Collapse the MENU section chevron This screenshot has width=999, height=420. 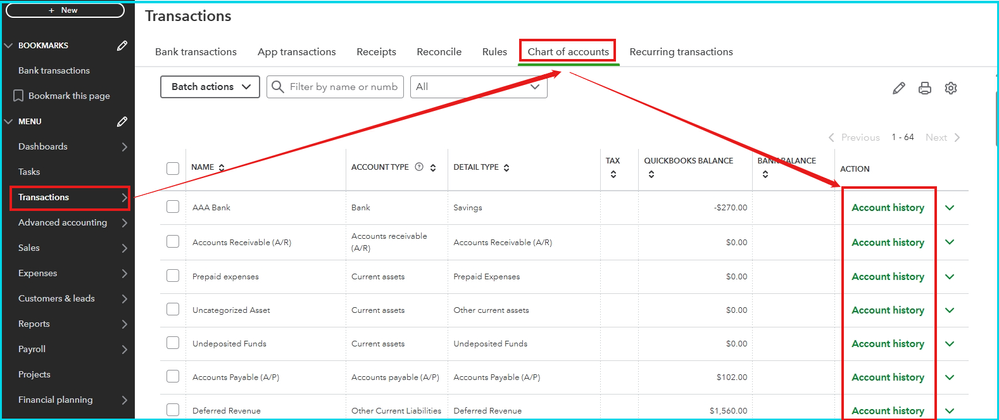pos(8,121)
